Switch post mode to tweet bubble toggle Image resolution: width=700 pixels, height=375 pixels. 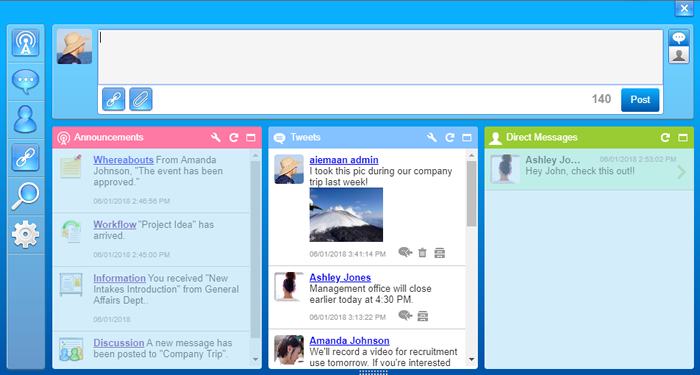(679, 38)
